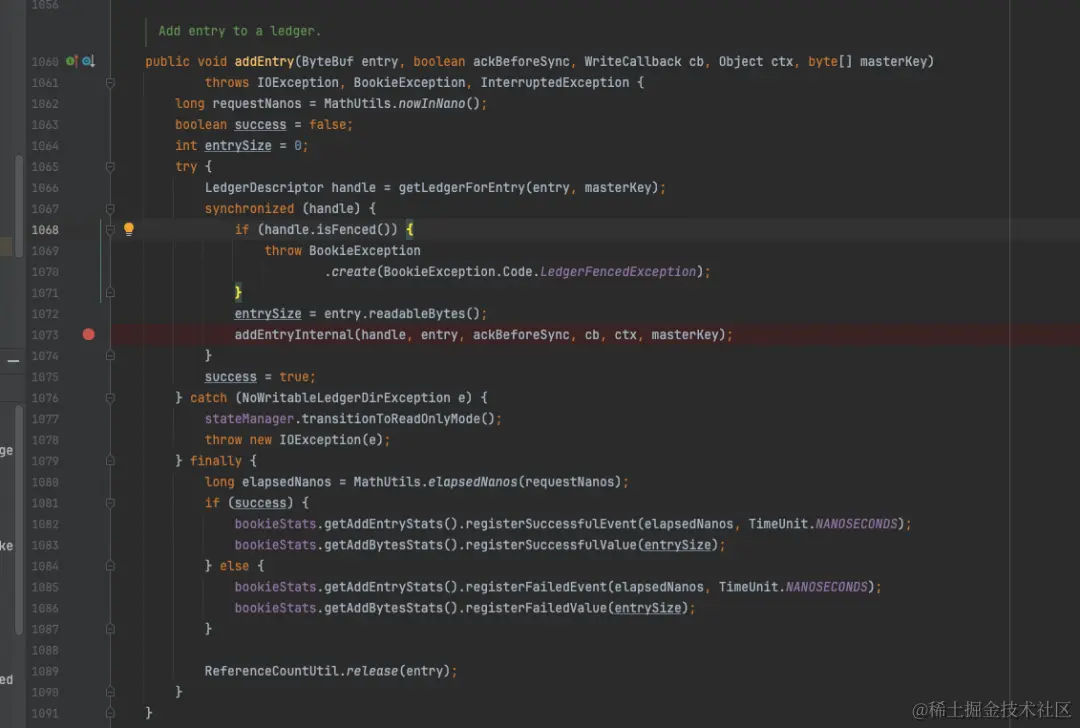1080x728 pixels.
Task: Click 'ReferenceCountUtil' class reference
Action: click(x=271, y=671)
